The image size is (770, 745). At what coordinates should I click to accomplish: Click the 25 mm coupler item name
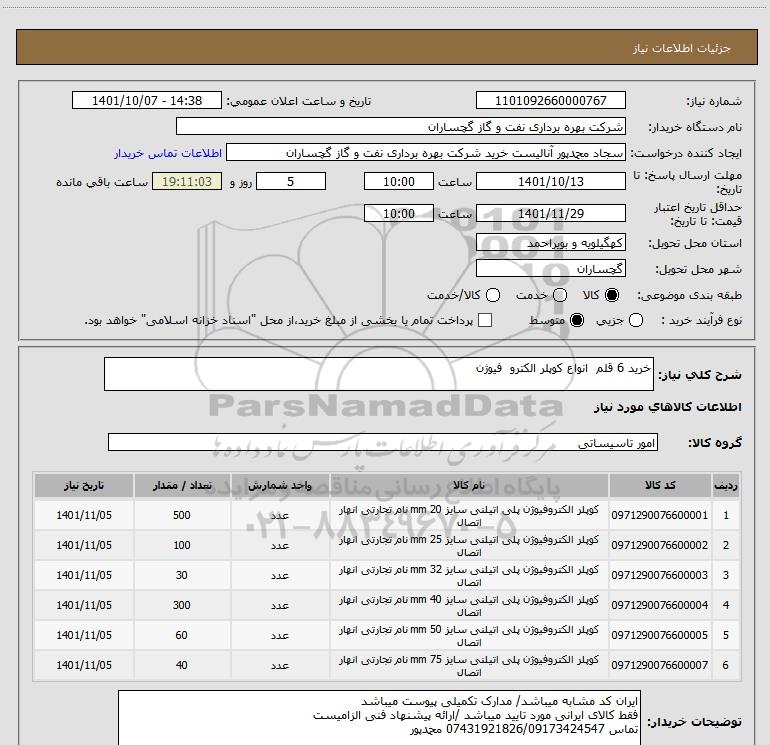coord(469,546)
